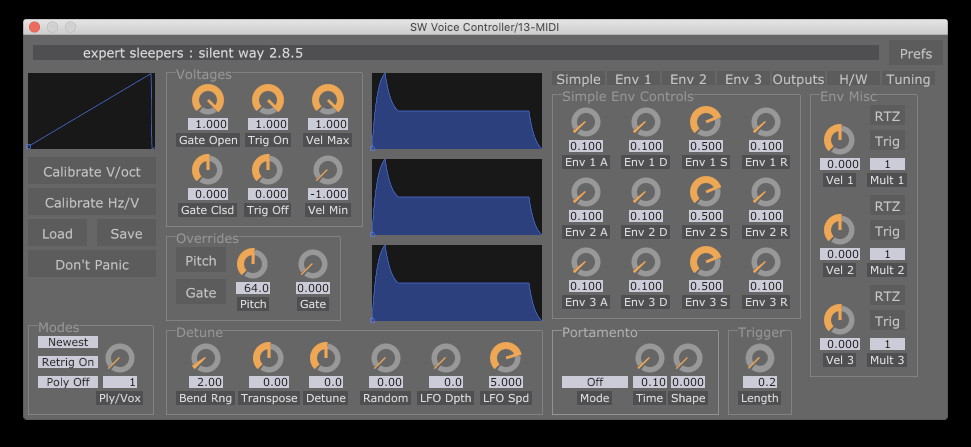The height and width of the screenshot is (447, 971).
Task: Click the Ply/Vox knob
Action: (x=120, y=358)
